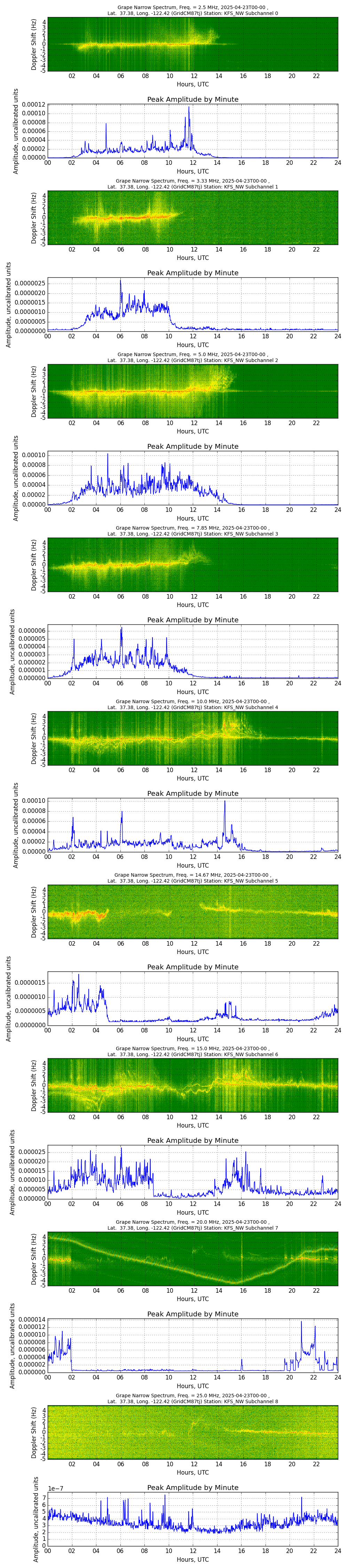Click 'Peak Amplitude by Minute' heading of 20.0 MHz chart
348x1568 pixels.
click(192, 1314)
